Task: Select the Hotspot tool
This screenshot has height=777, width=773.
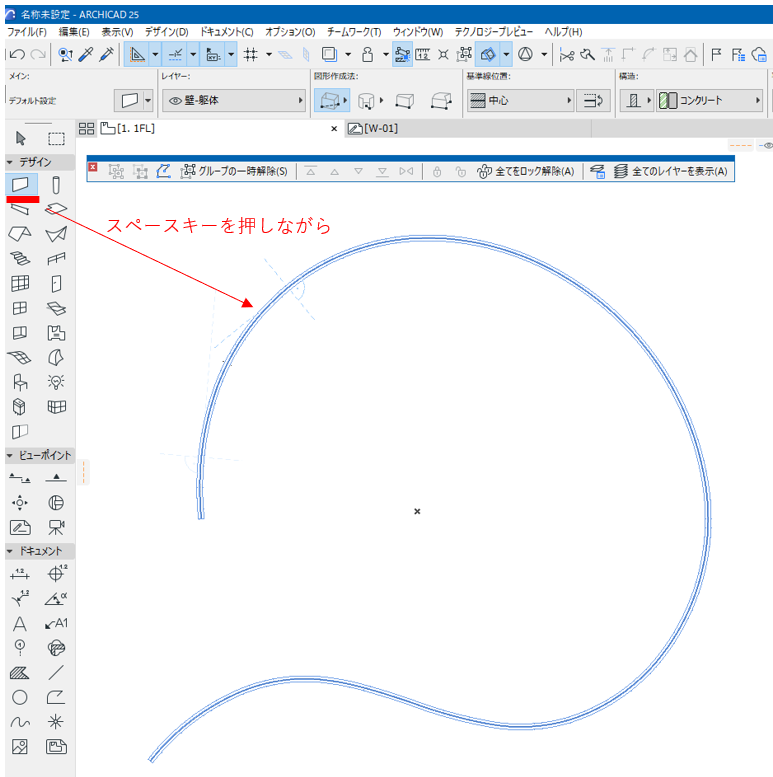Action: pos(56,722)
